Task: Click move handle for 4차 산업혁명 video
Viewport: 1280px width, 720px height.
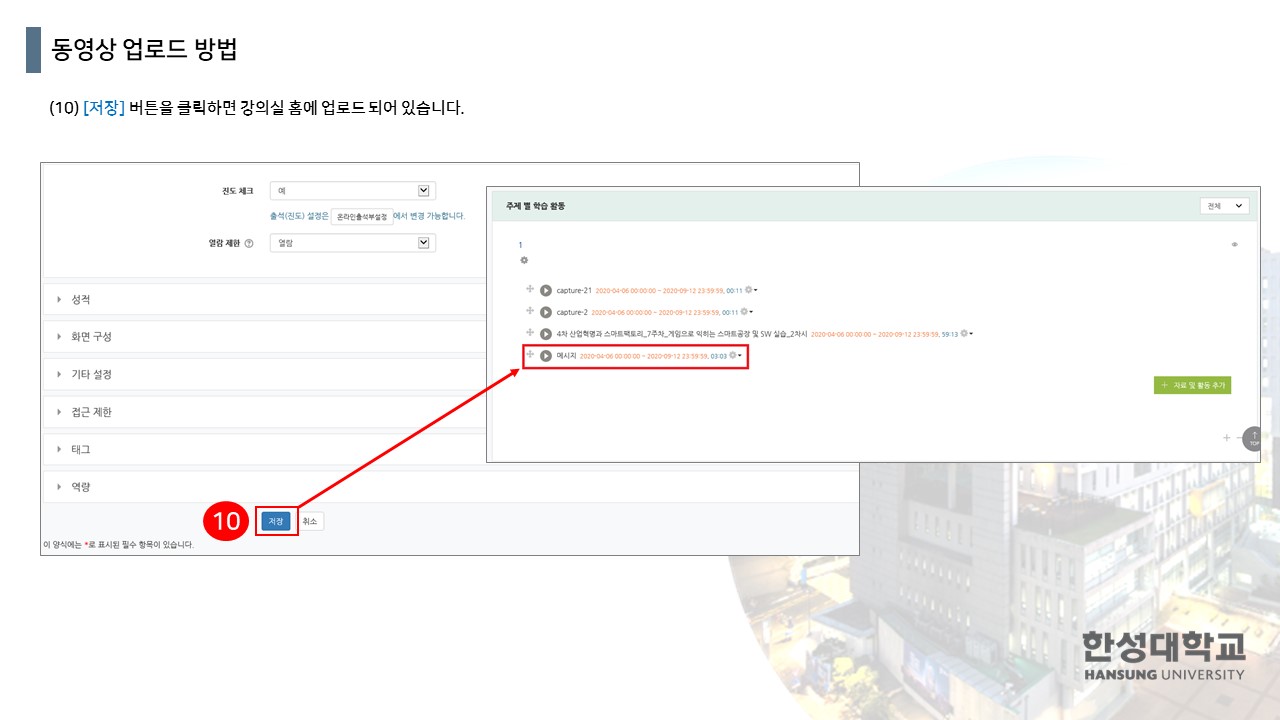Action: [x=530, y=333]
